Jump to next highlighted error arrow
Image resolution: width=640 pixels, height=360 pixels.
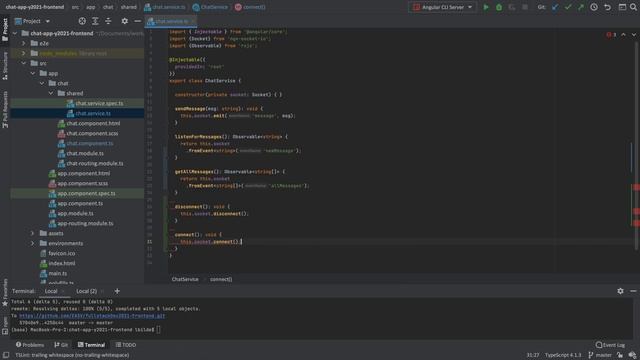[x=633, y=35]
